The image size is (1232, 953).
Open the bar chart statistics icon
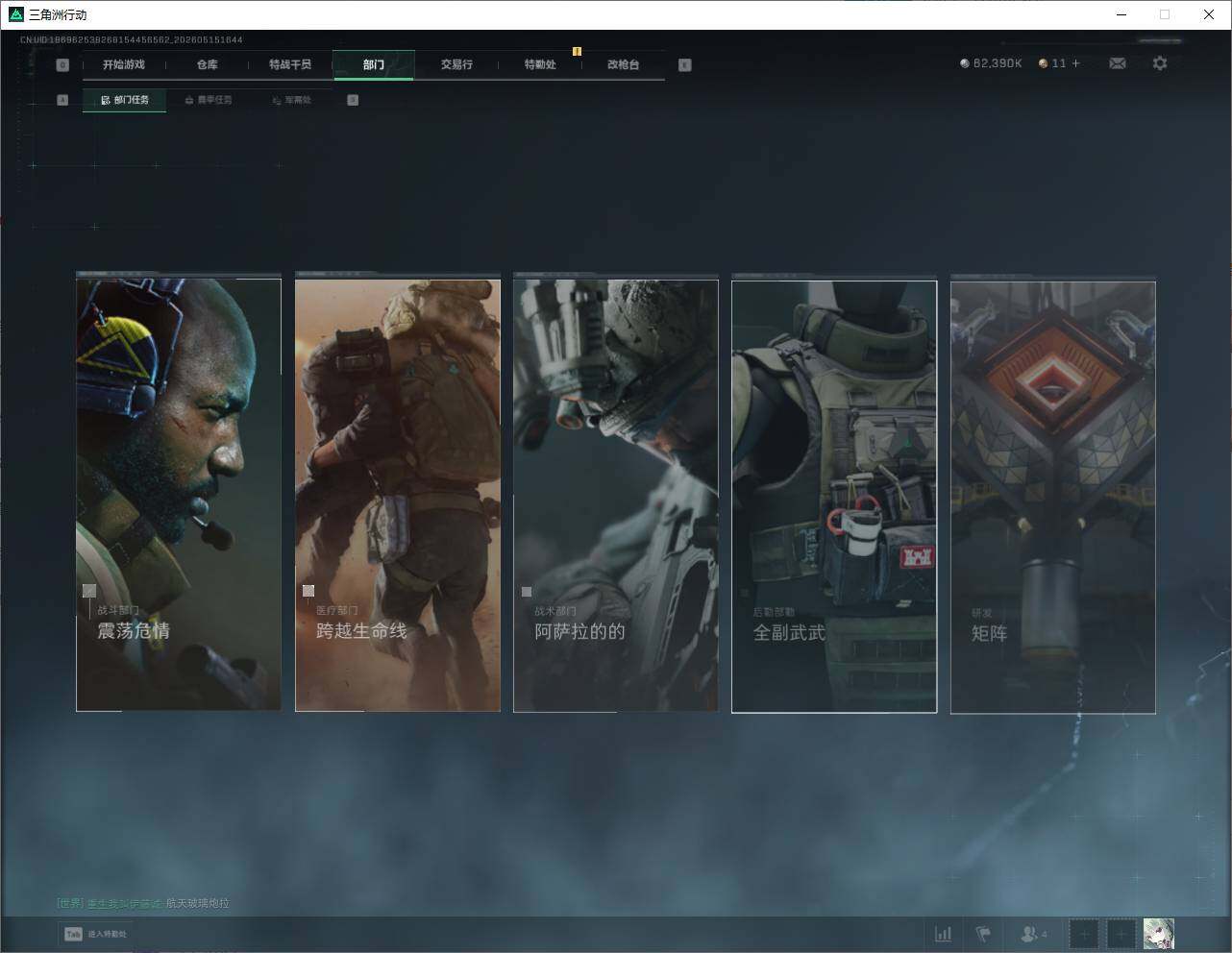tap(944, 933)
